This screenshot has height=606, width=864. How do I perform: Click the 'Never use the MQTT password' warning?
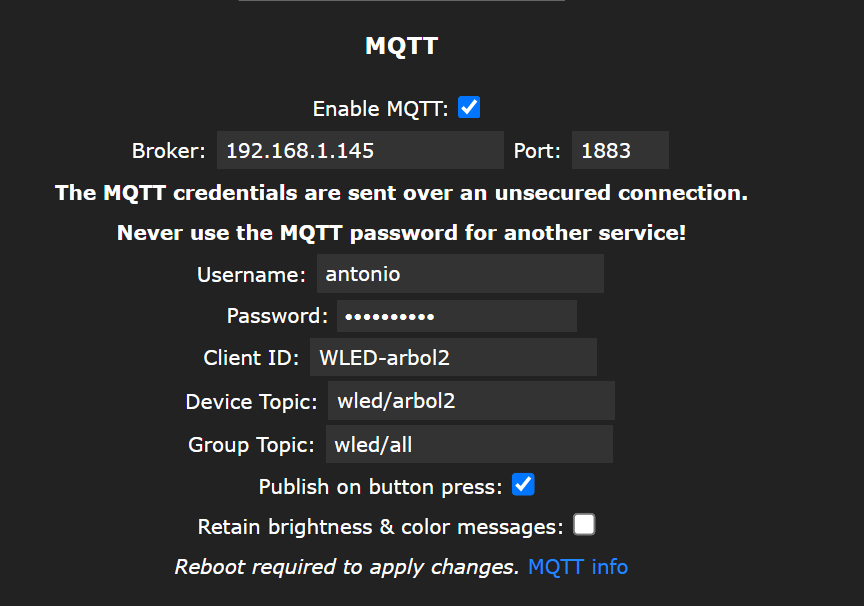401,233
